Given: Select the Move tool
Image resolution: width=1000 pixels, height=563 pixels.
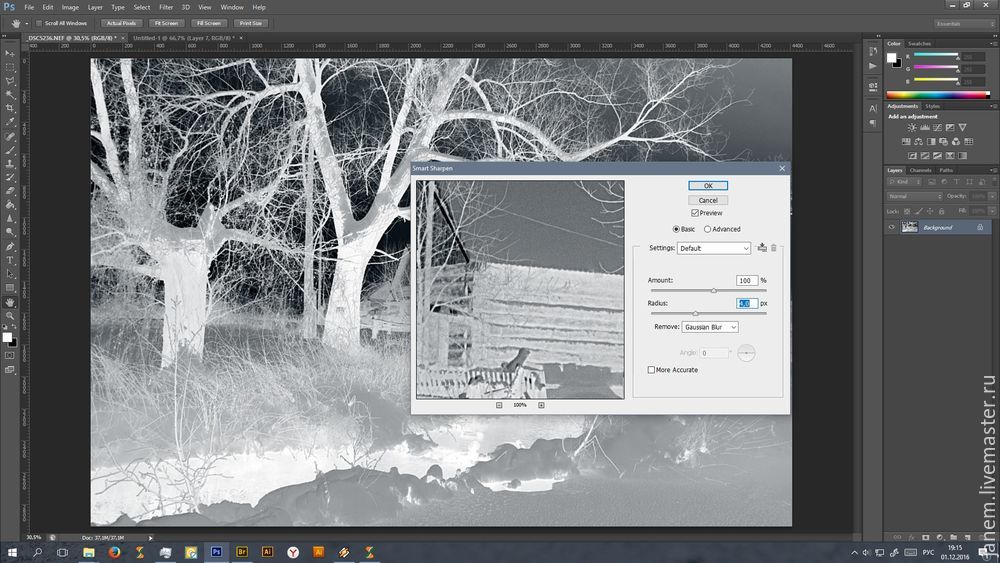Looking at the screenshot, I should click(10, 52).
